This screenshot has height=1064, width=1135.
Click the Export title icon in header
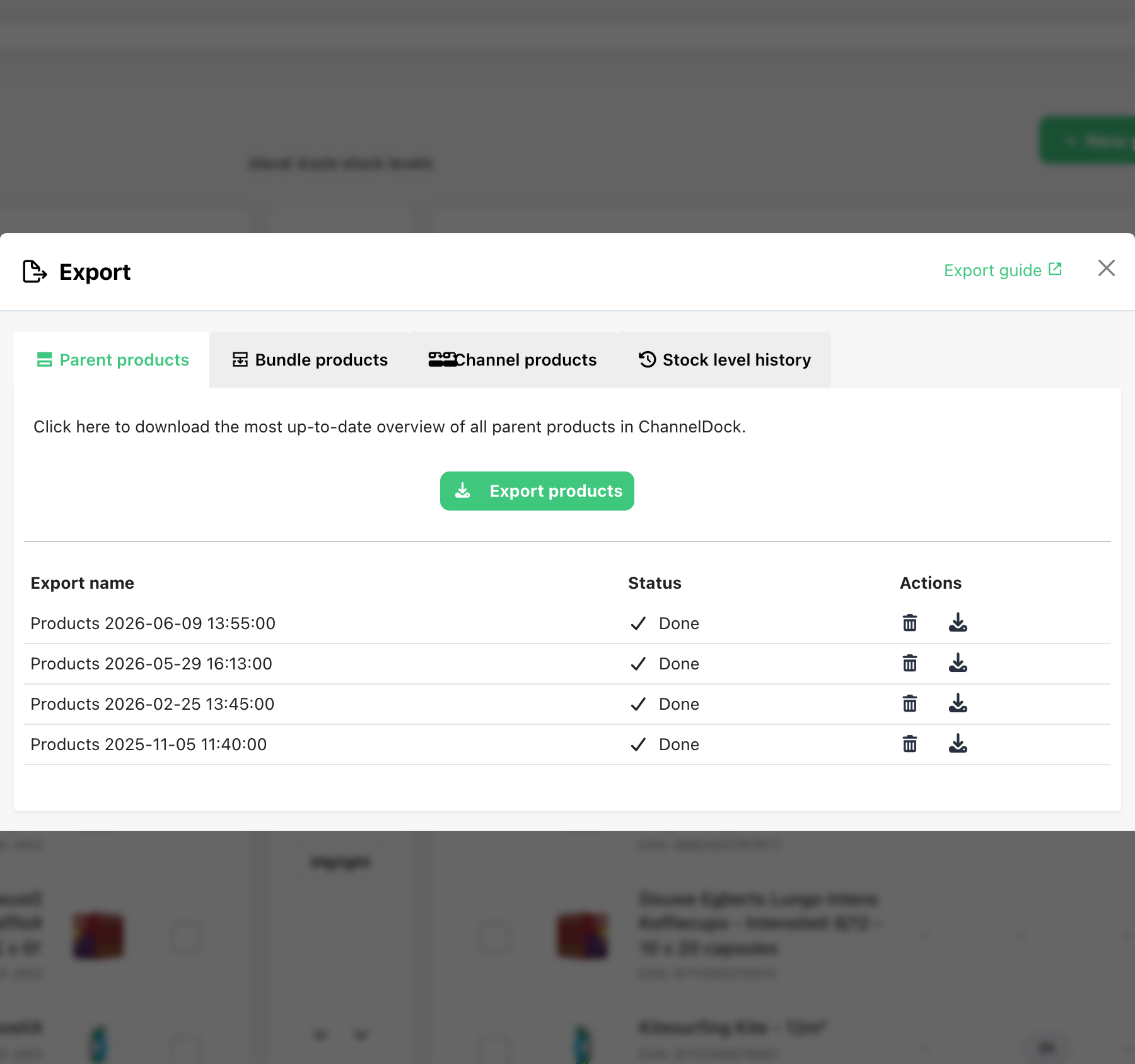[x=35, y=272]
